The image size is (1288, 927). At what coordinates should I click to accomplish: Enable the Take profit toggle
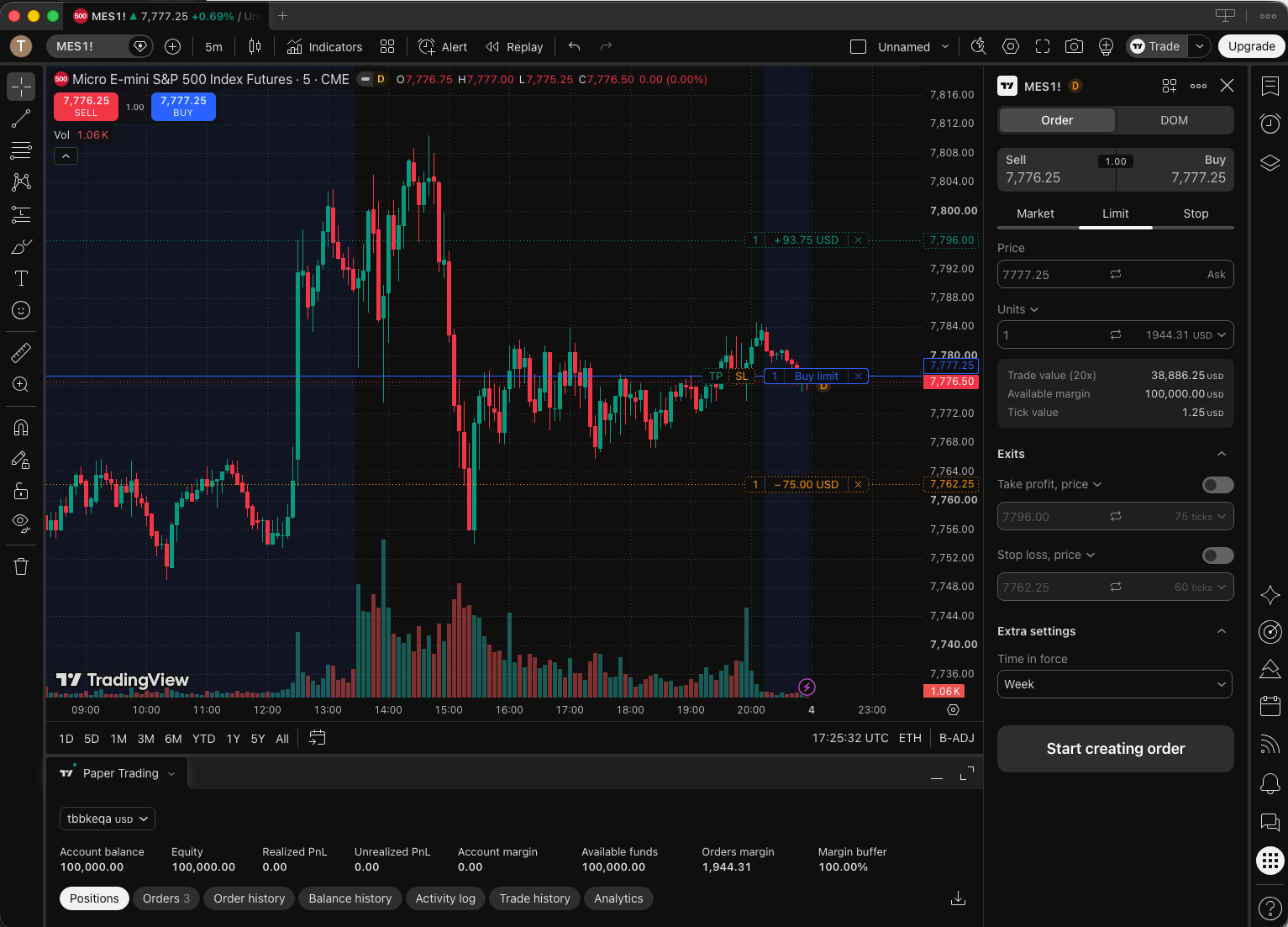[1218, 485]
